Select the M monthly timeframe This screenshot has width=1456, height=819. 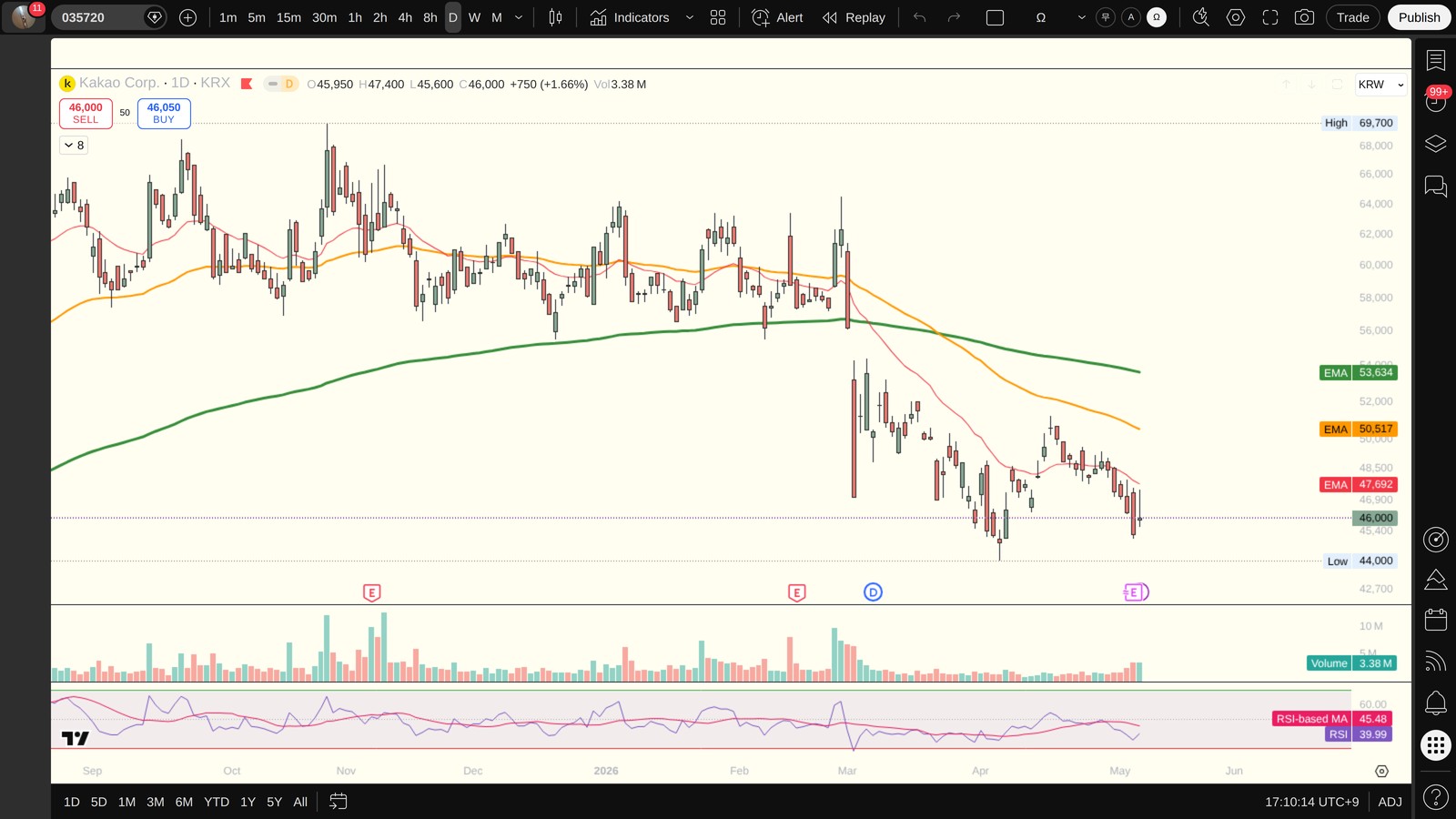(497, 17)
